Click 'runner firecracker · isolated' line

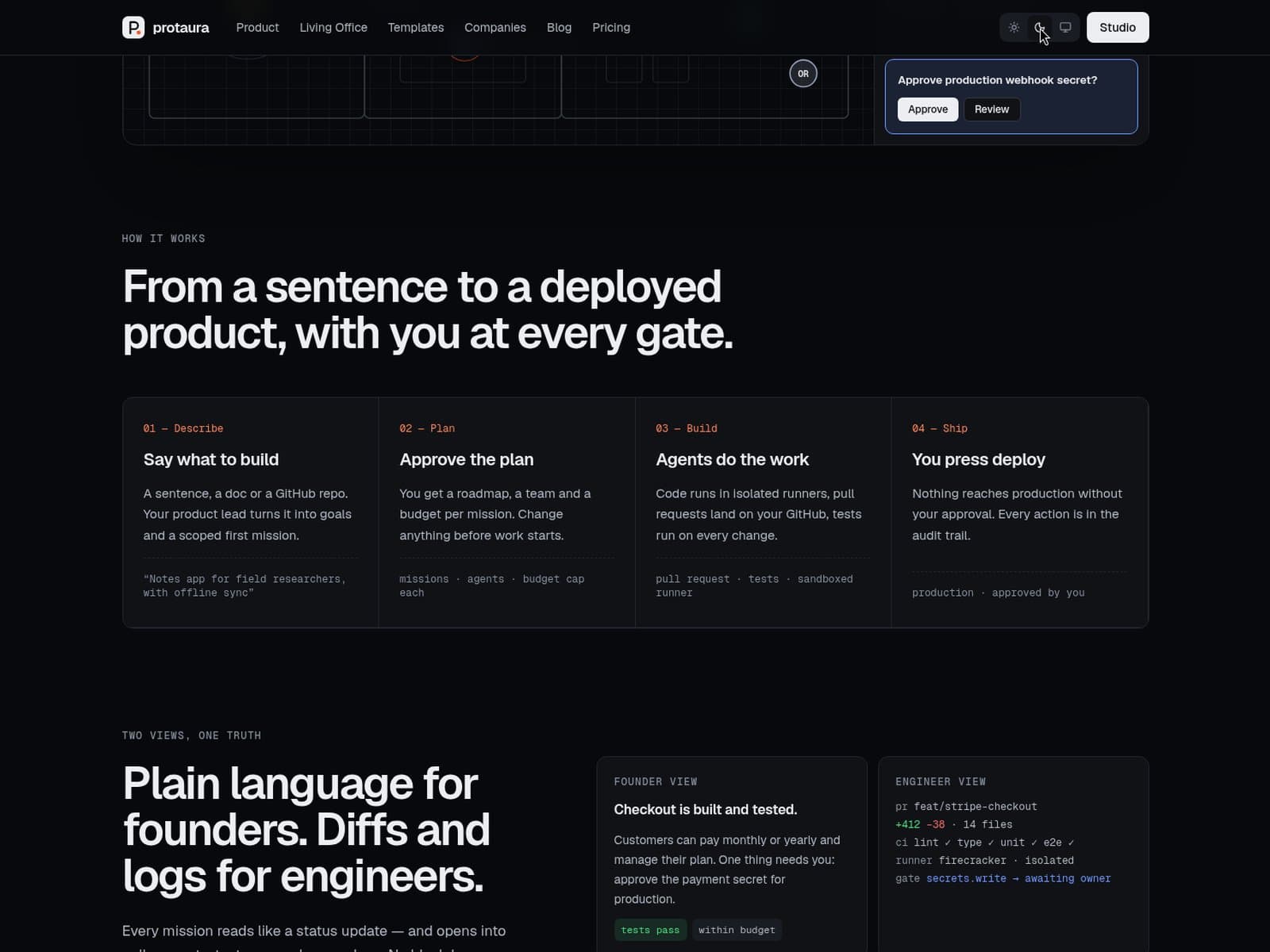click(x=984, y=861)
